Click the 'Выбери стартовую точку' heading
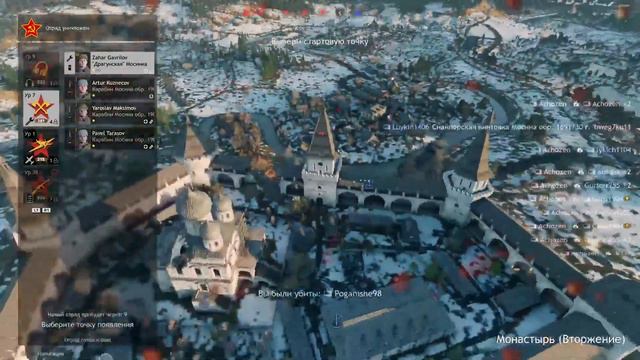This screenshot has height=360, width=640. point(320,42)
